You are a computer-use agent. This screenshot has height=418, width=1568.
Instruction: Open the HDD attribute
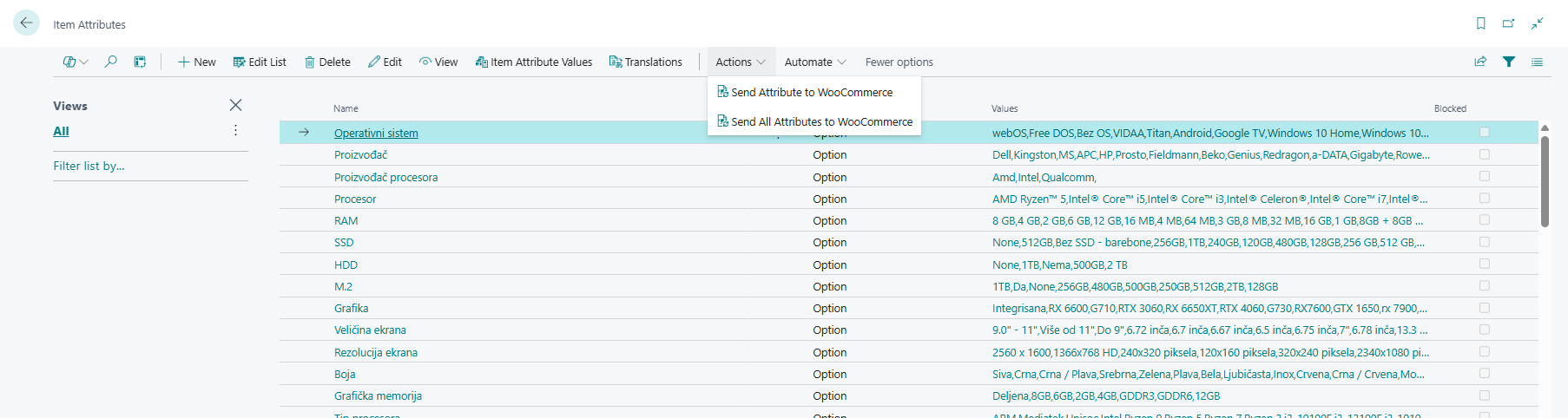click(x=346, y=265)
